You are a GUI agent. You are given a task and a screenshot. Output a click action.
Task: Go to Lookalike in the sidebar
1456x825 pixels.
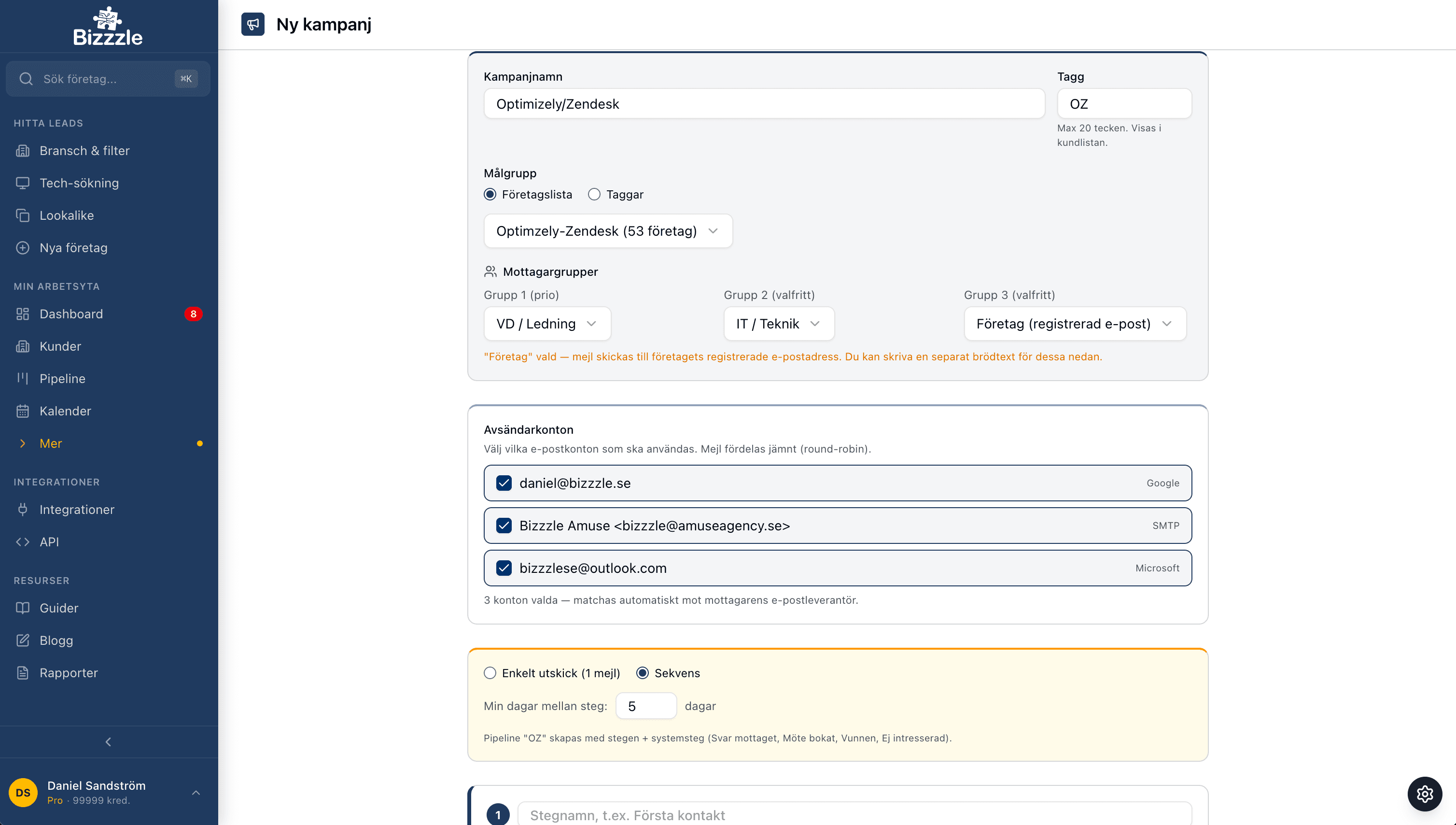[x=66, y=215]
